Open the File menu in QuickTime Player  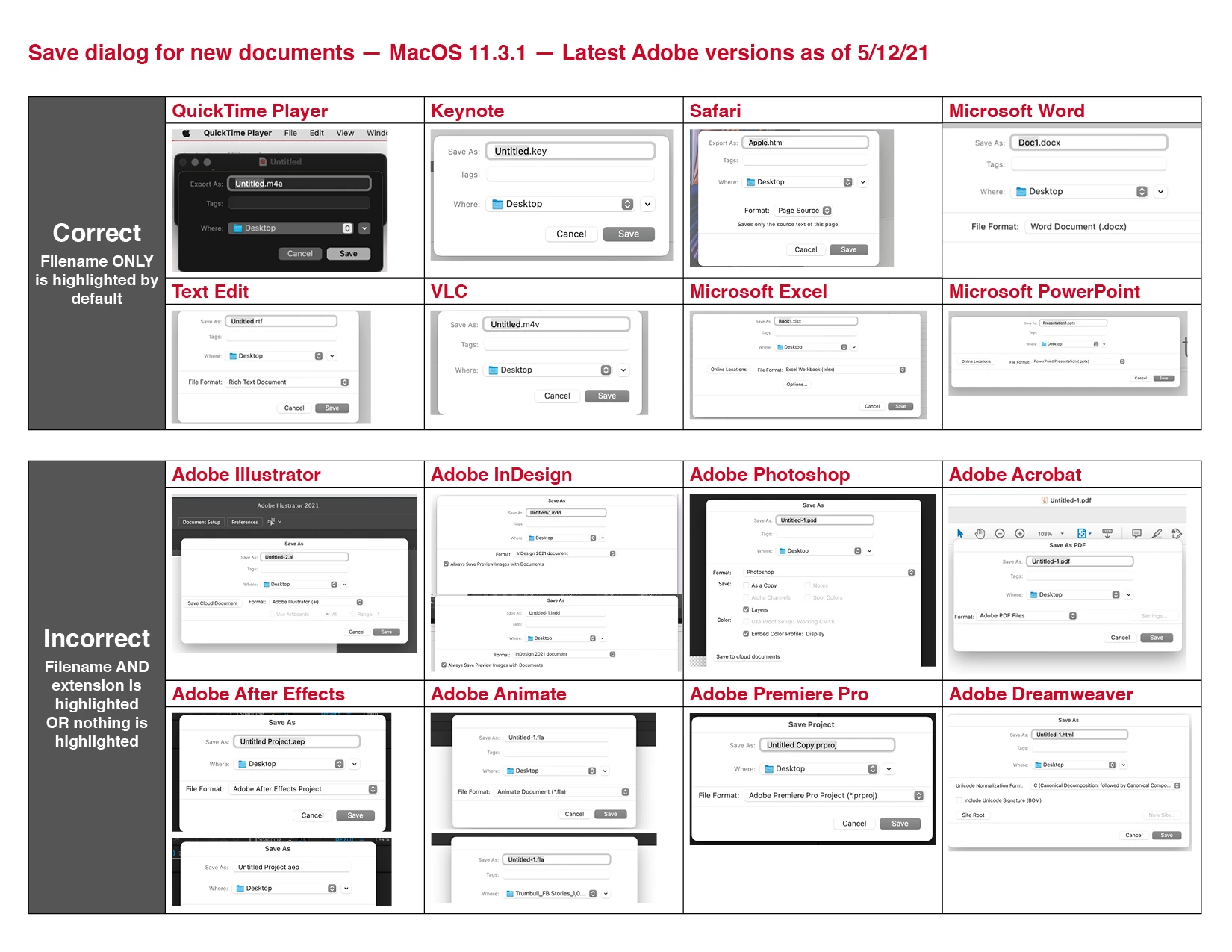point(290,133)
